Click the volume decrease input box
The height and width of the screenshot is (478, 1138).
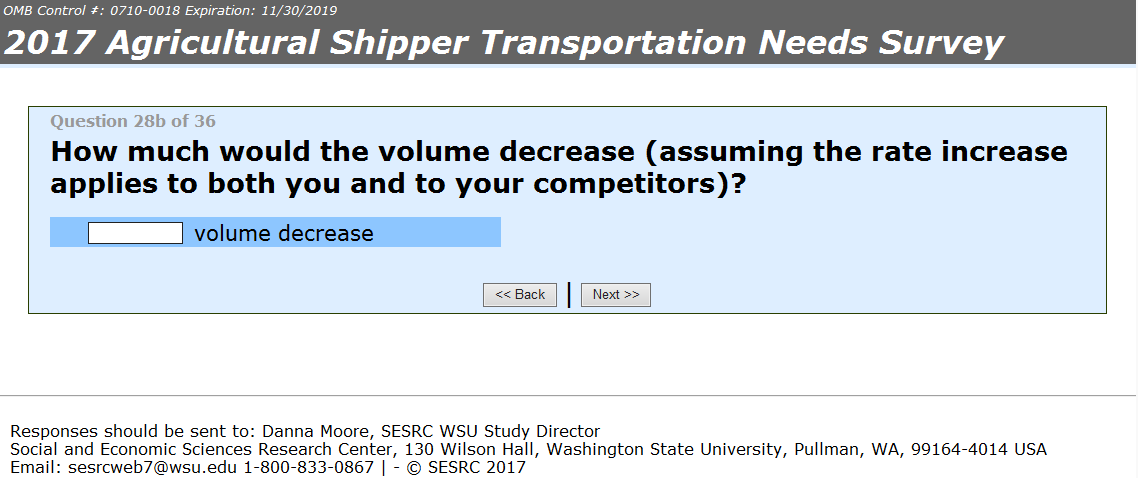135,233
